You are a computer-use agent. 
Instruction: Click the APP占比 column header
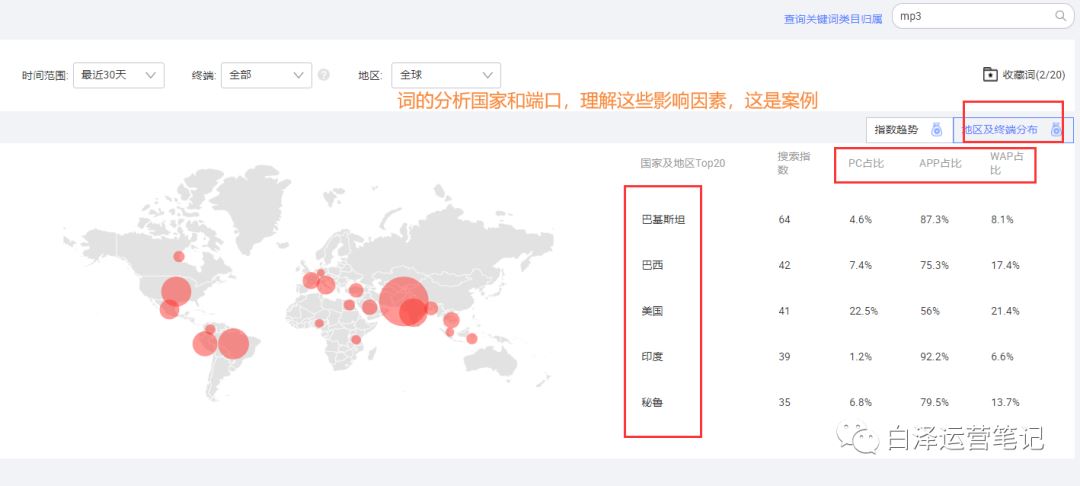pyautogui.click(x=940, y=163)
